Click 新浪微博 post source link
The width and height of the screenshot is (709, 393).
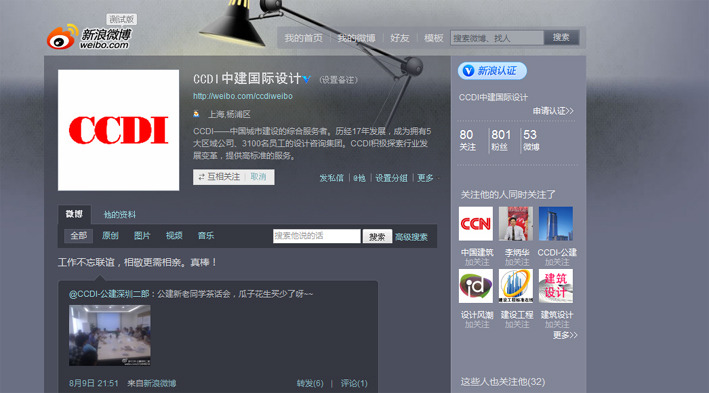click(x=160, y=383)
